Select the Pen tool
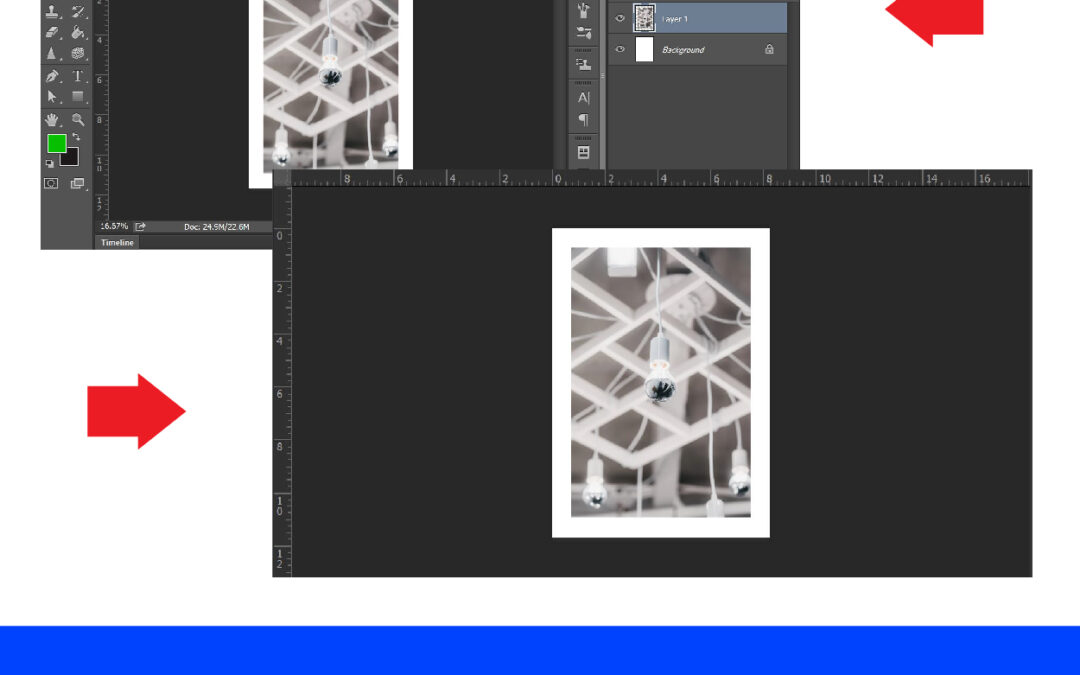This screenshot has width=1080, height=675. [x=52, y=76]
